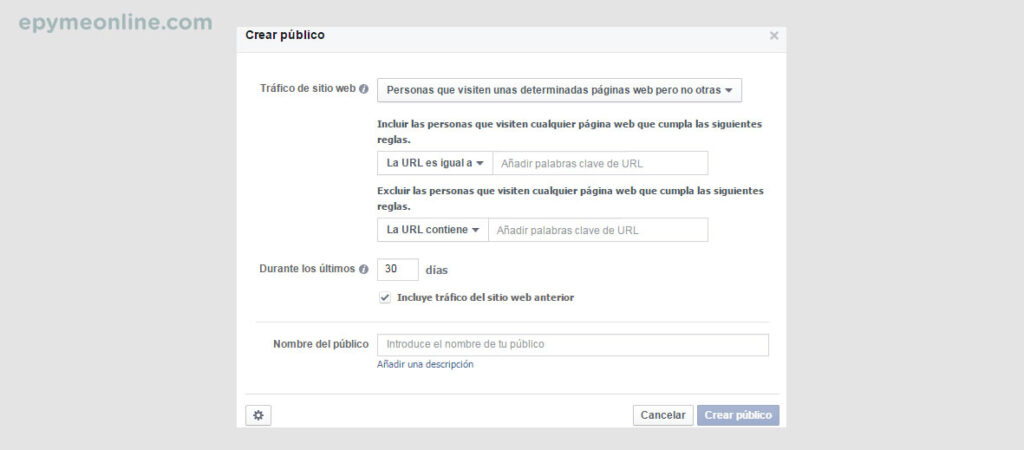
Task: Click the 'Nombre del público' label
Action: coord(321,344)
